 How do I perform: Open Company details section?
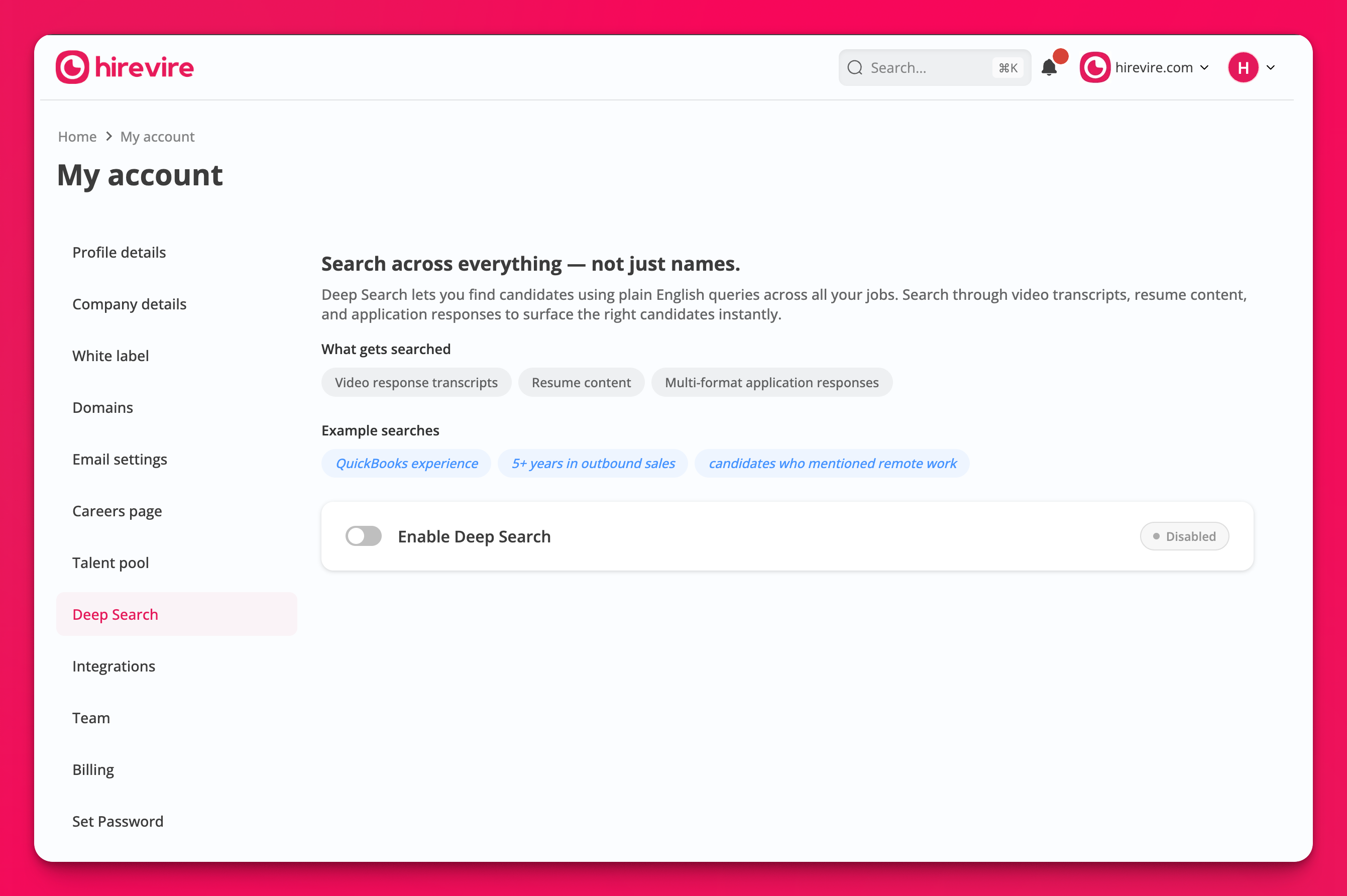[129, 304]
